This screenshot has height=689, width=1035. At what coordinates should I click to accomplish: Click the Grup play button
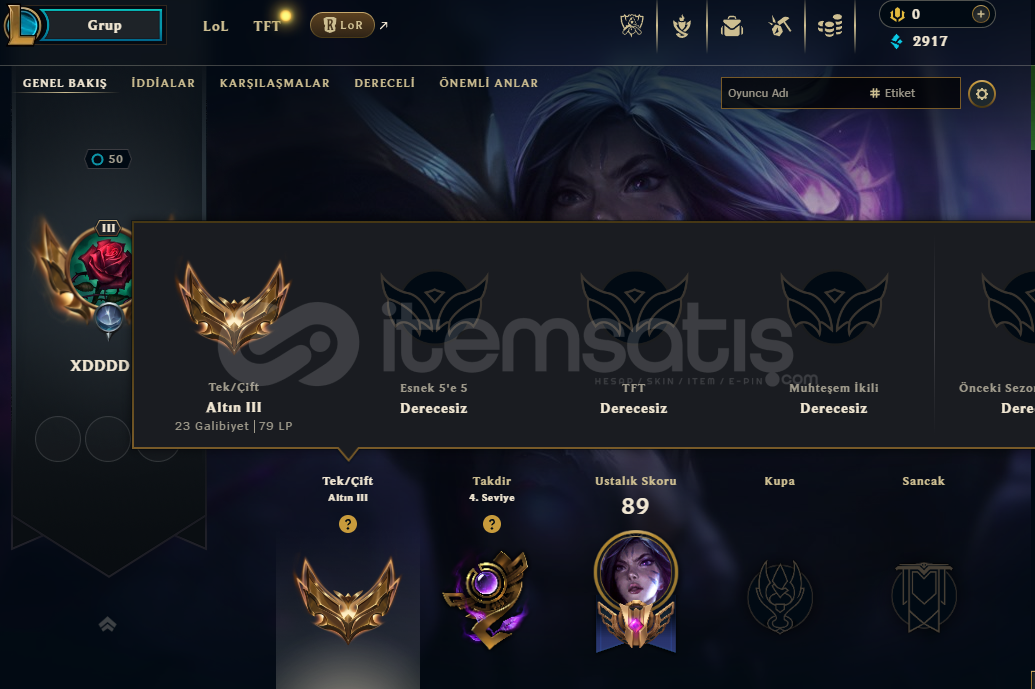pos(104,25)
